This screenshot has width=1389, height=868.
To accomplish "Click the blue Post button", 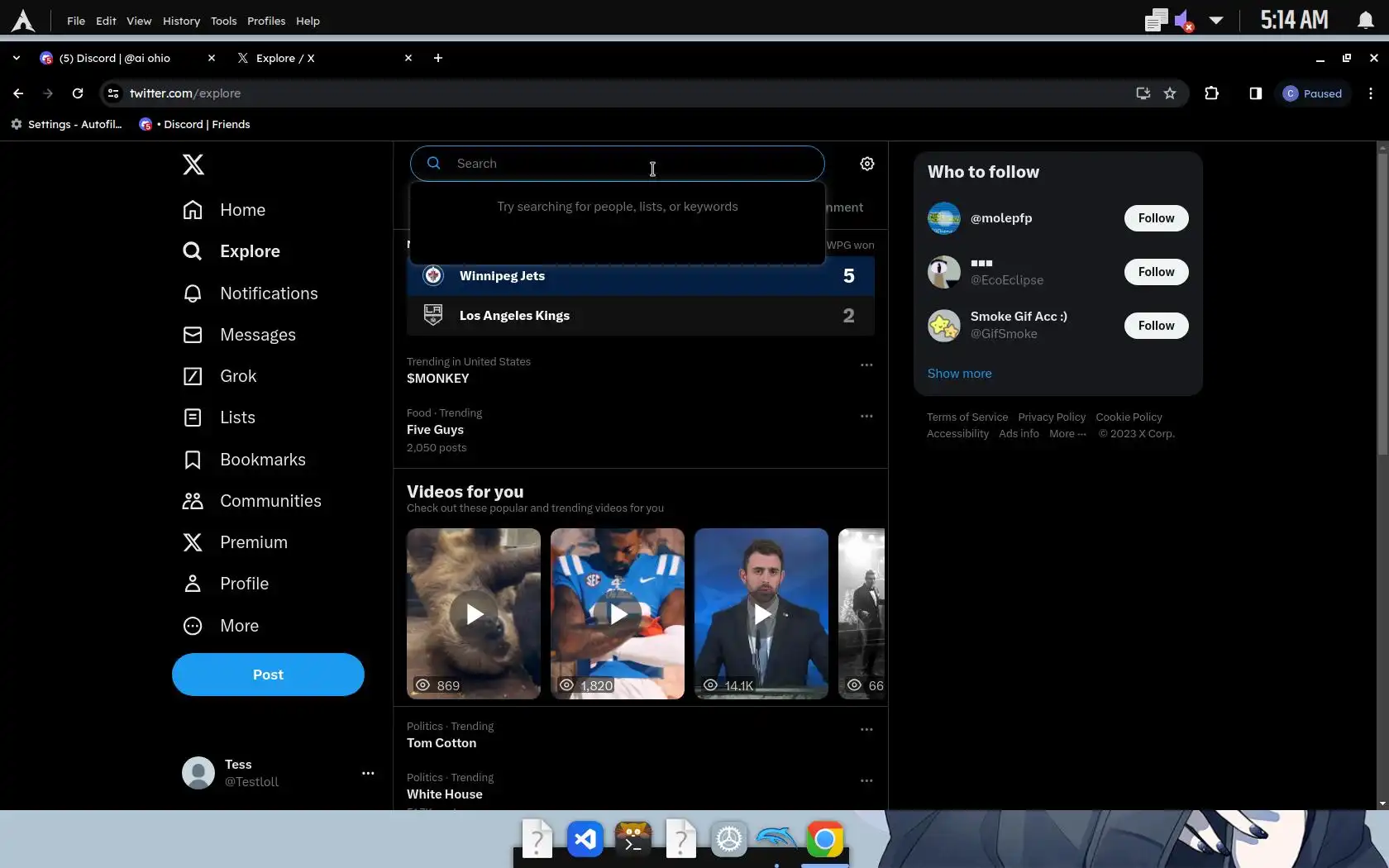I will 268,675.
